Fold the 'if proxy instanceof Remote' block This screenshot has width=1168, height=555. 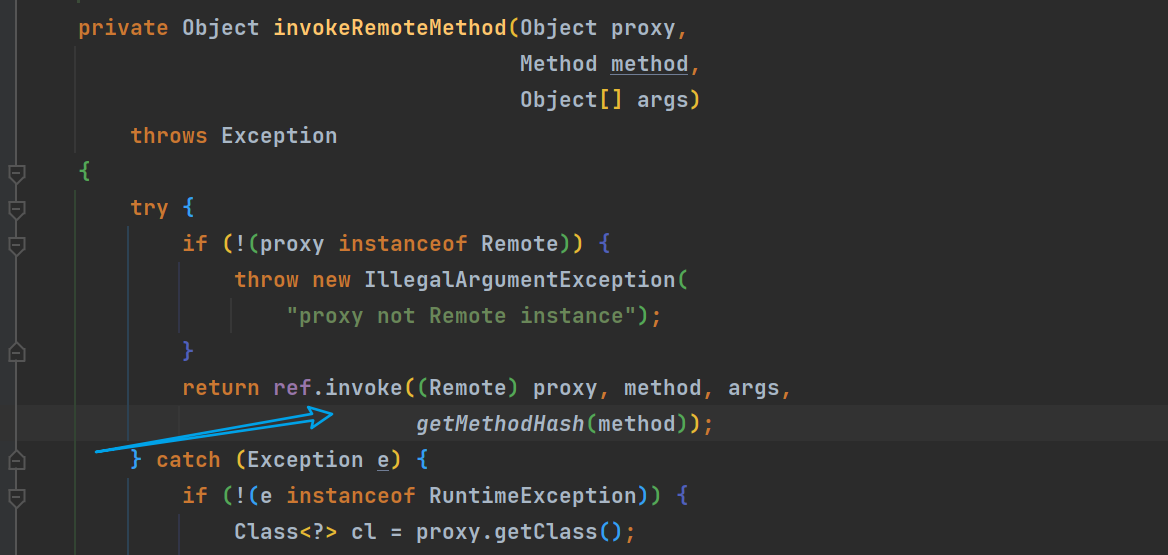click(x=15, y=245)
